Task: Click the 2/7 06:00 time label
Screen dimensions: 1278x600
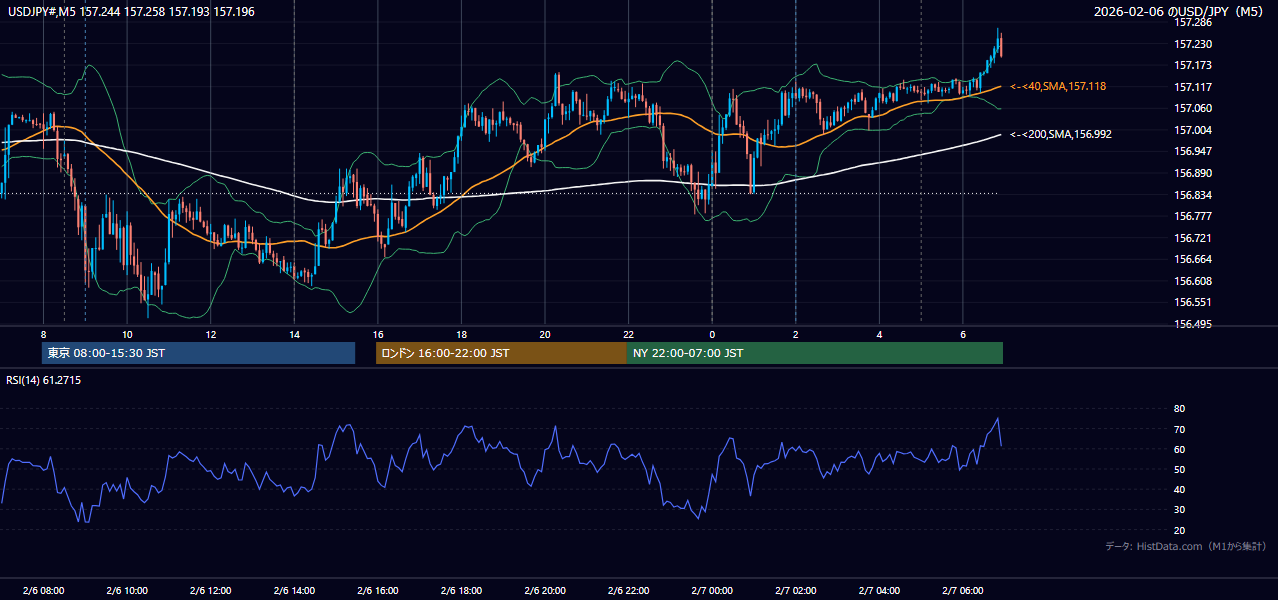Action: [x=963, y=590]
